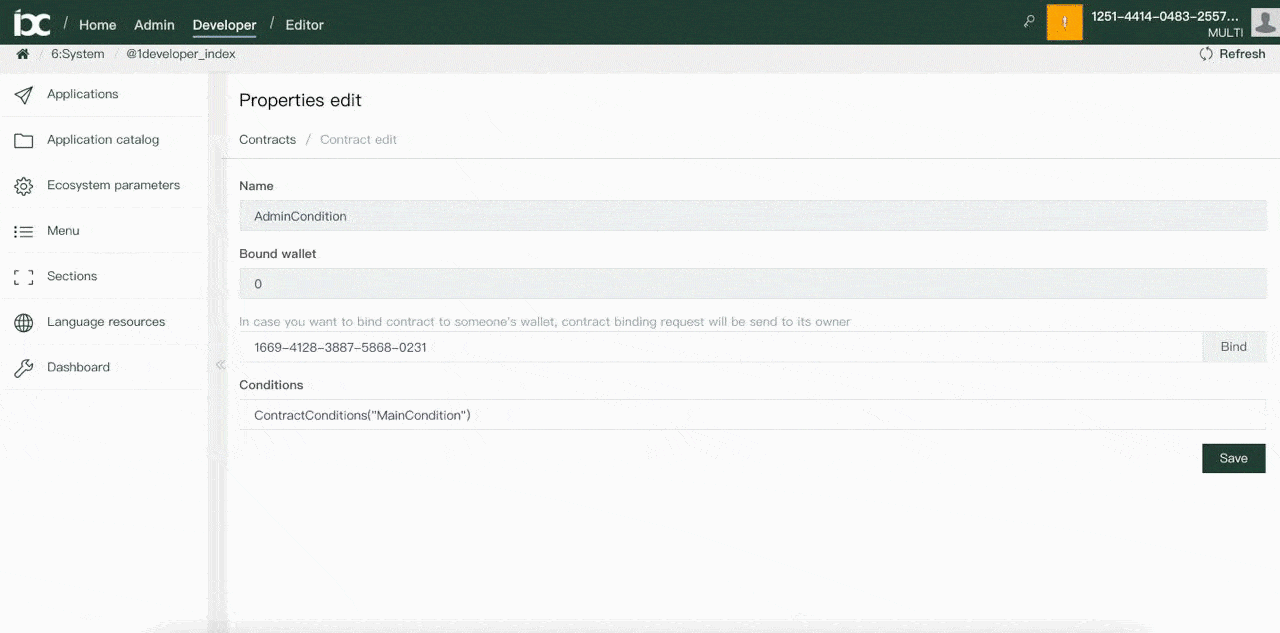This screenshot has height=633, width=1280.
Task: Click the Language resources globe icon
Action: click(x=23, y=322)
